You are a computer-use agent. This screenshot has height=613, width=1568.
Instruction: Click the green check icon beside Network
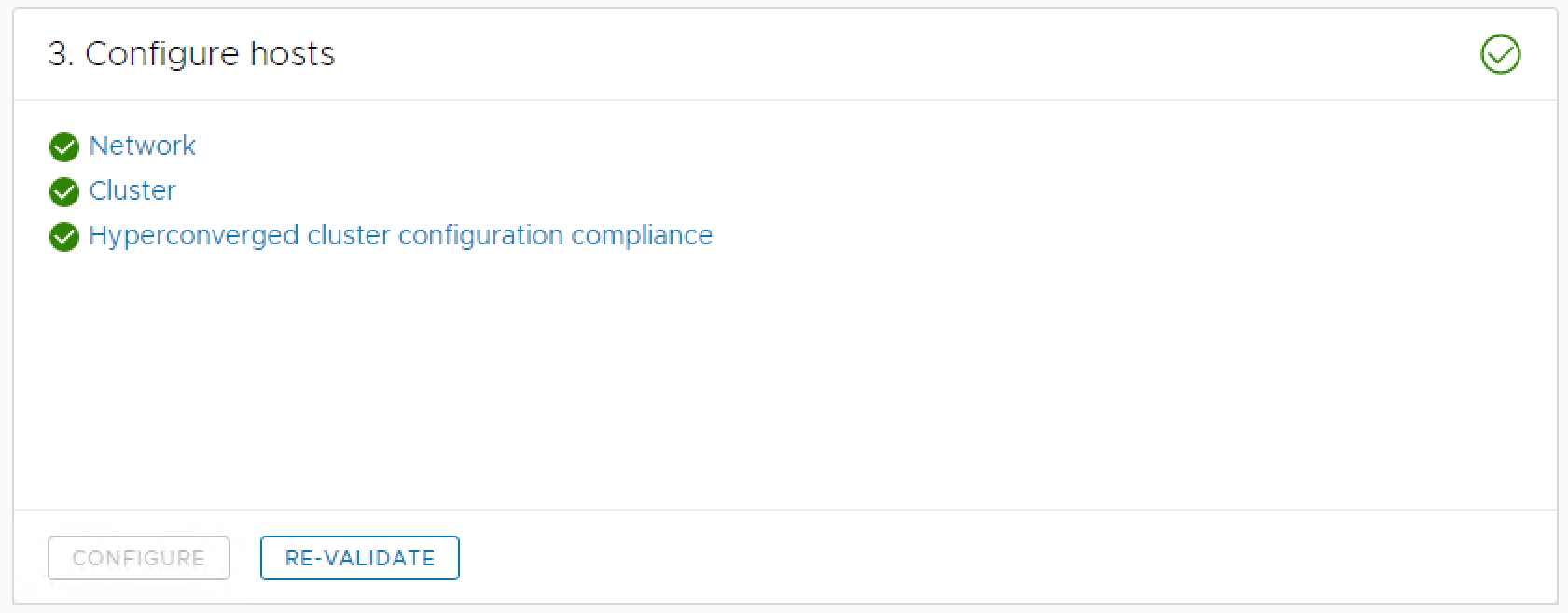(64, 146)
